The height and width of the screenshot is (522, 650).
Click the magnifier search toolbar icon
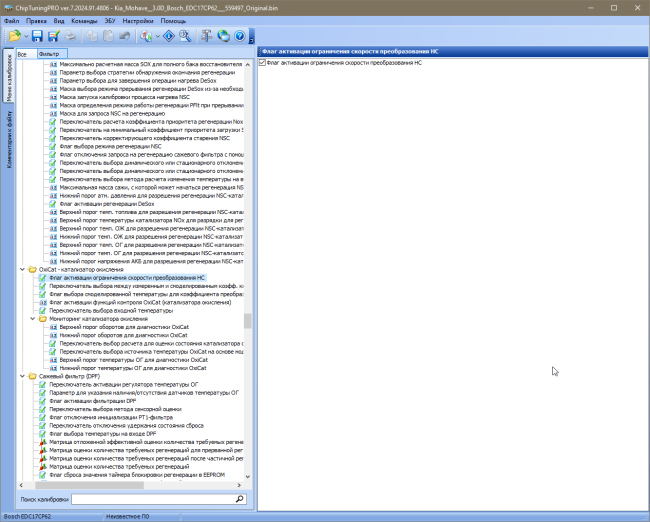tap(185, 36)
